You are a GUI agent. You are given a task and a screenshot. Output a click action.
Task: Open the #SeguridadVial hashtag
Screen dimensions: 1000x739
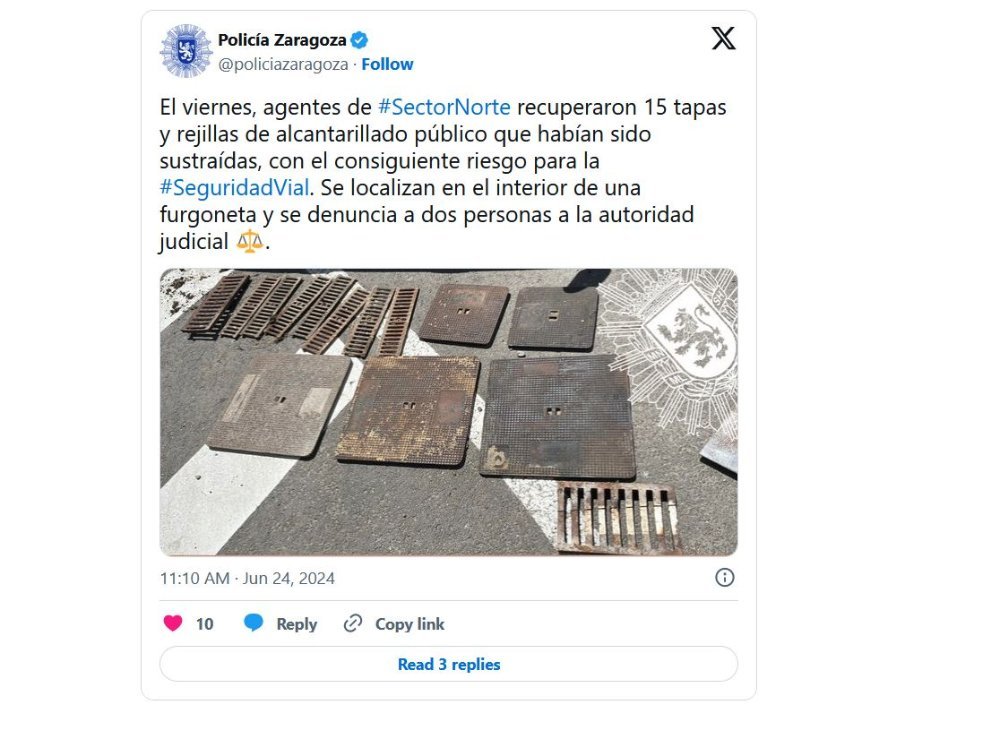235,187
